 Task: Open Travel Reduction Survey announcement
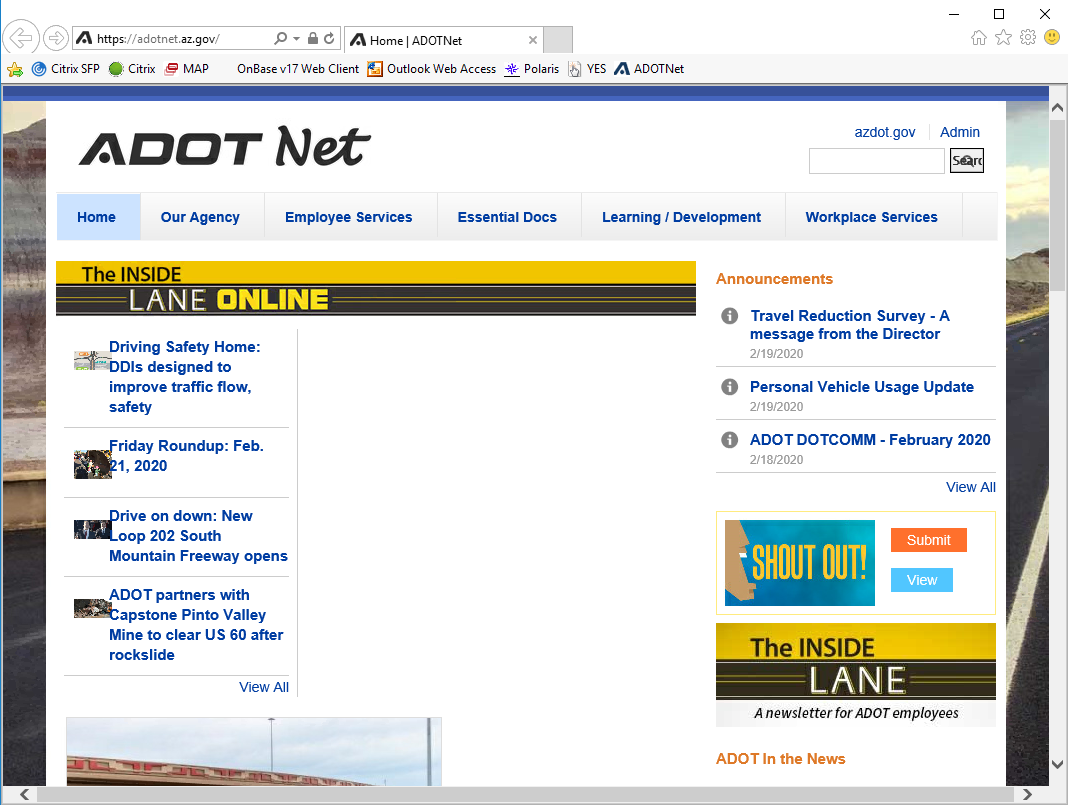pos(849,325)
